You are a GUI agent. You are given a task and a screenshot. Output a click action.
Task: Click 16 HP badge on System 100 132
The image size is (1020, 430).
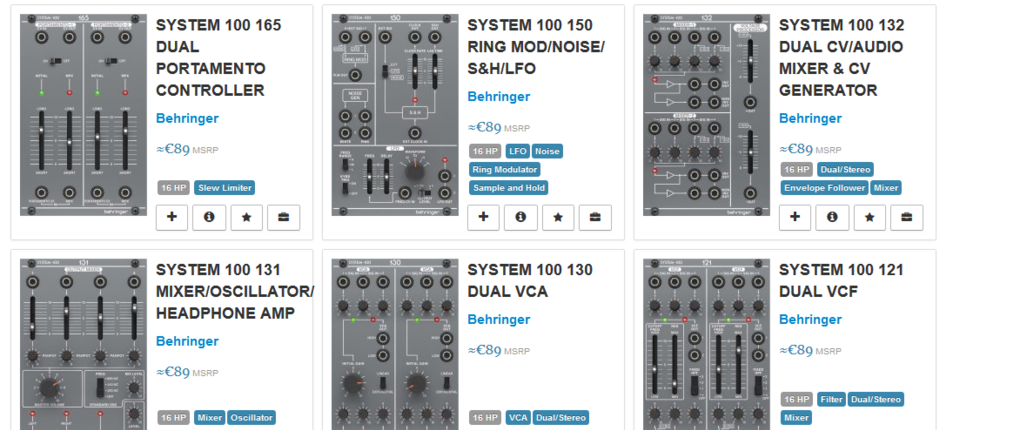point(797,170)
